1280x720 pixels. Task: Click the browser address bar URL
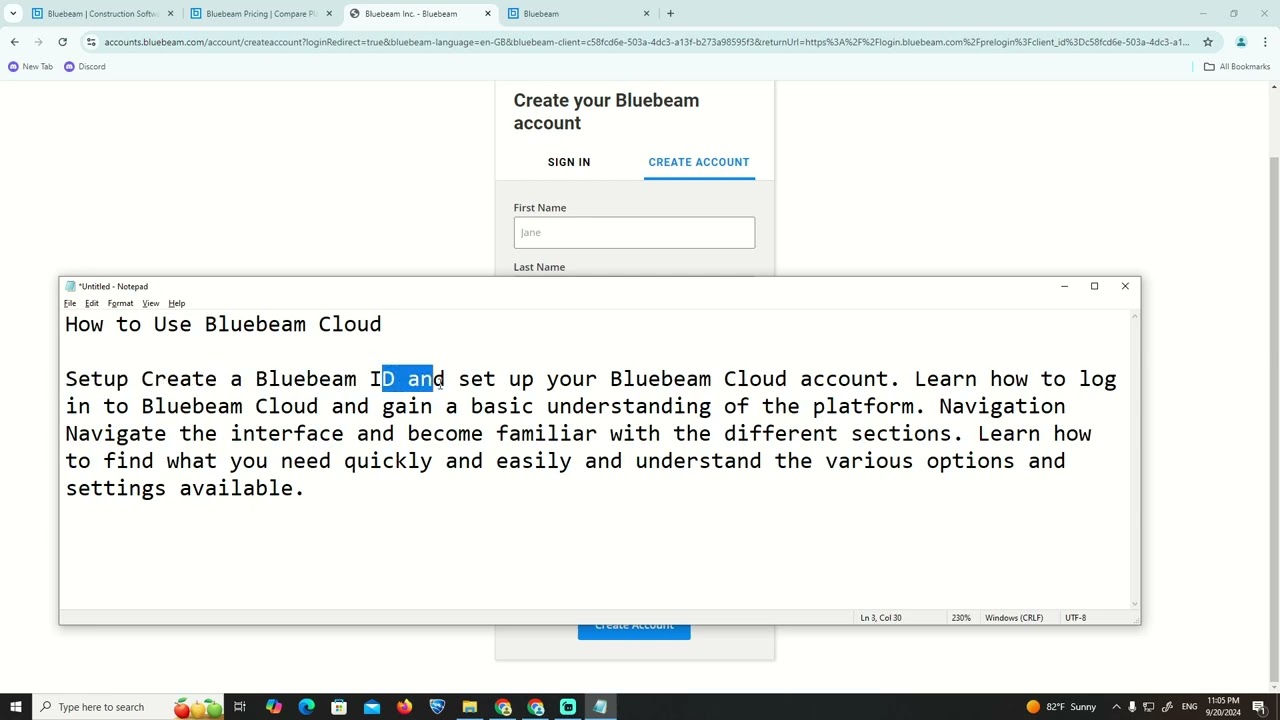(x=646, y=42)
